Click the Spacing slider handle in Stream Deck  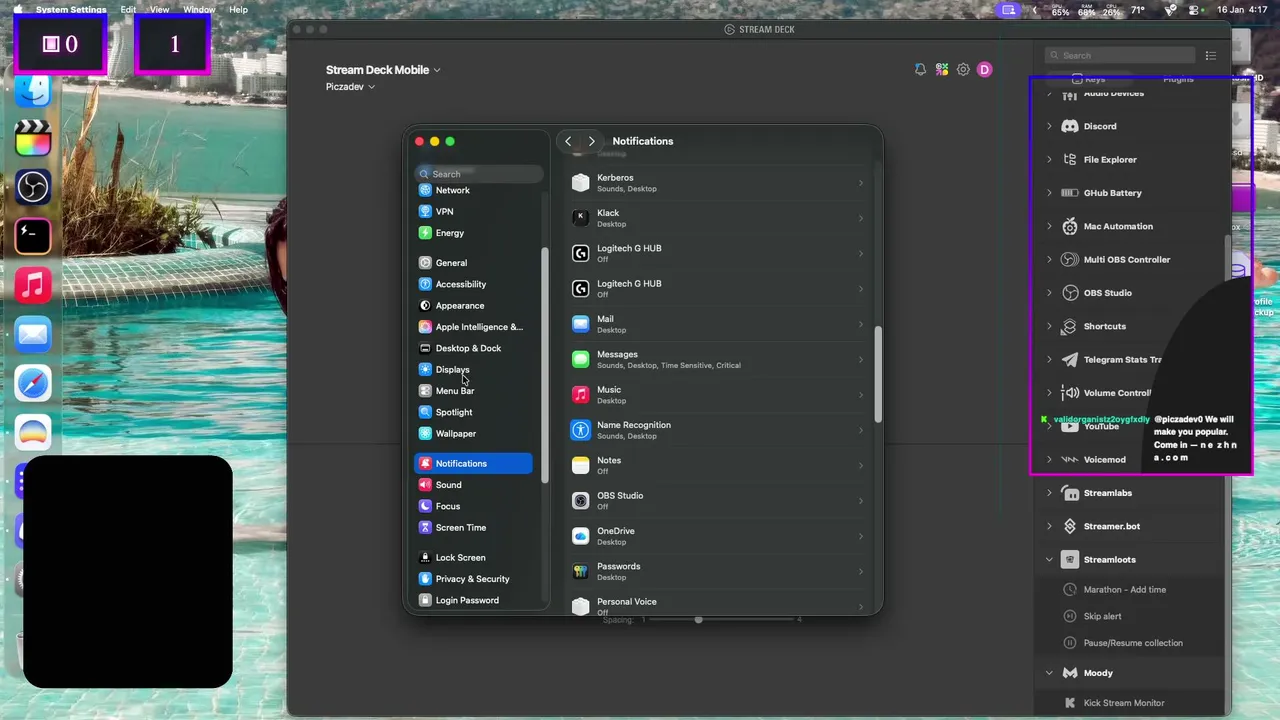(x=698, y=620)
